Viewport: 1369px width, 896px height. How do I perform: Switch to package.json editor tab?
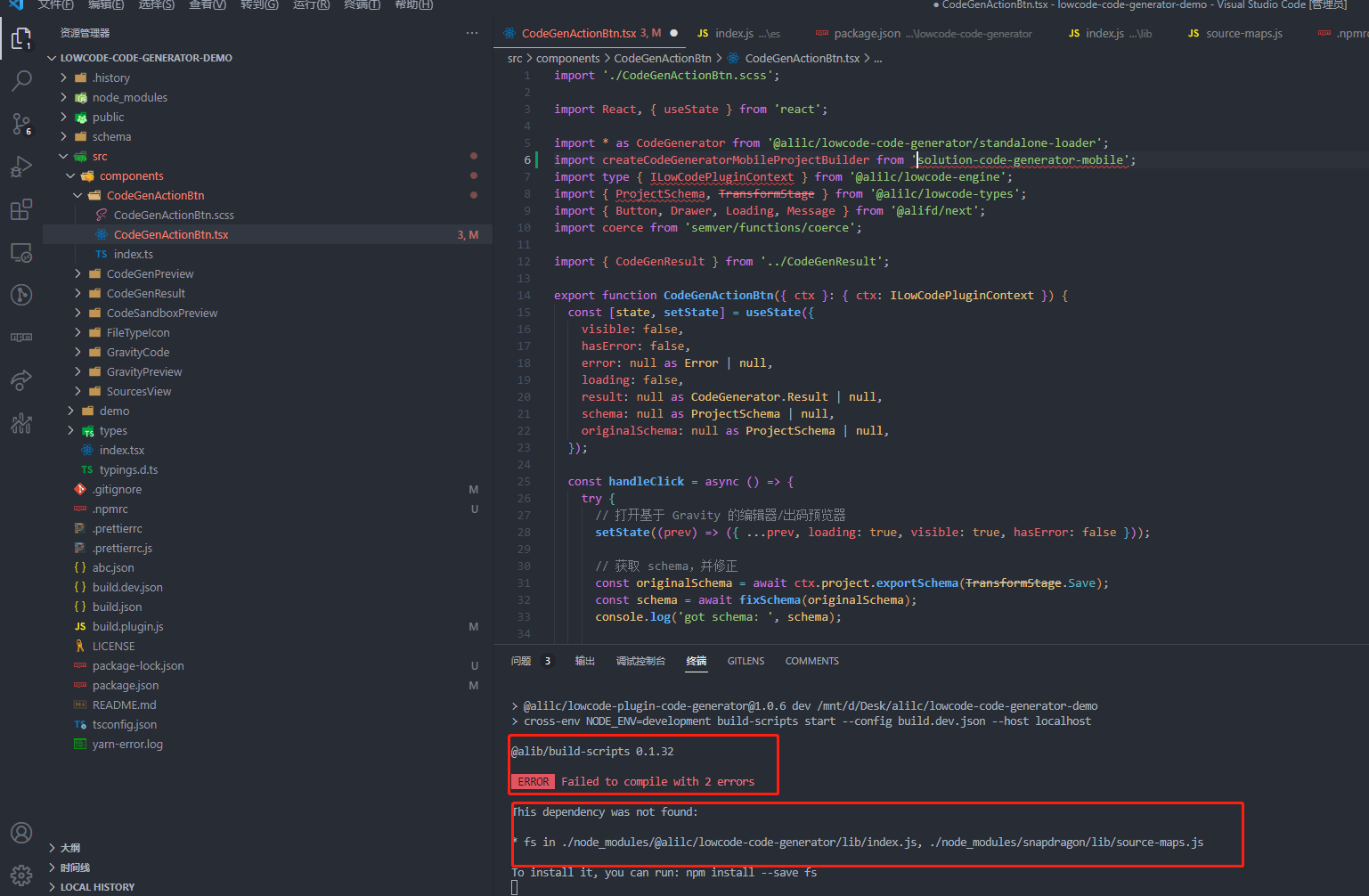924,33
